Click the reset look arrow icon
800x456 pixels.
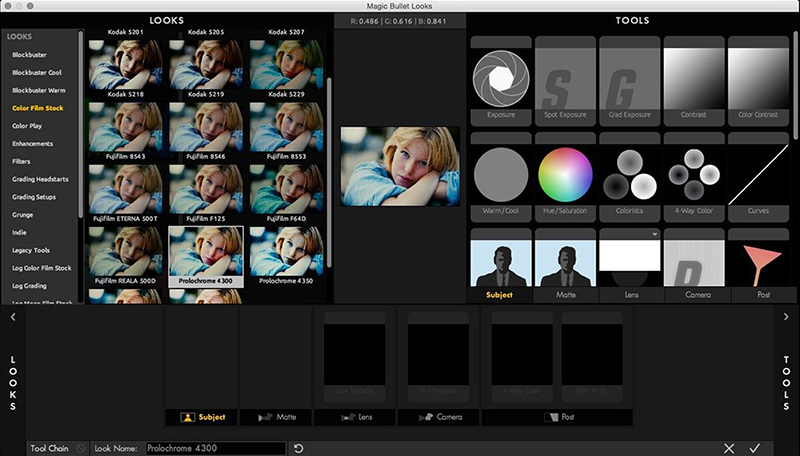coord(298,448)
